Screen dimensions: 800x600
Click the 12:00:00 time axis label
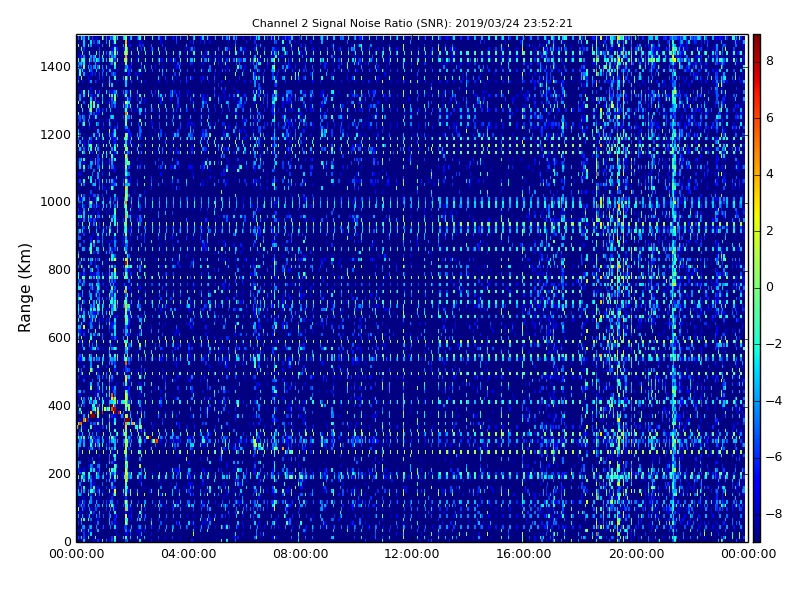(x=412, y=554)
